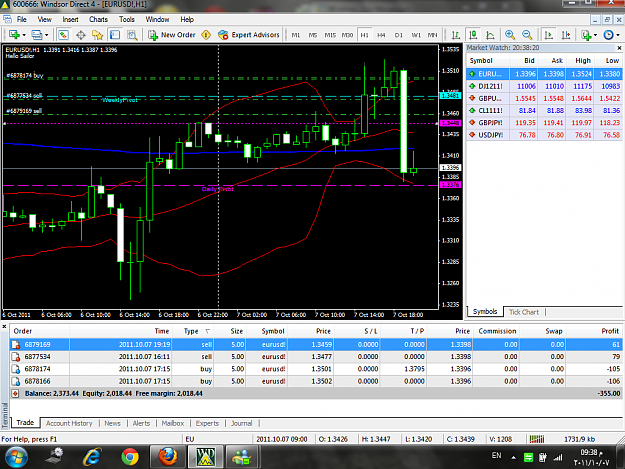Switch chart to D1 timeframe
Screen dimensions: 625x469
coord(399,35)
